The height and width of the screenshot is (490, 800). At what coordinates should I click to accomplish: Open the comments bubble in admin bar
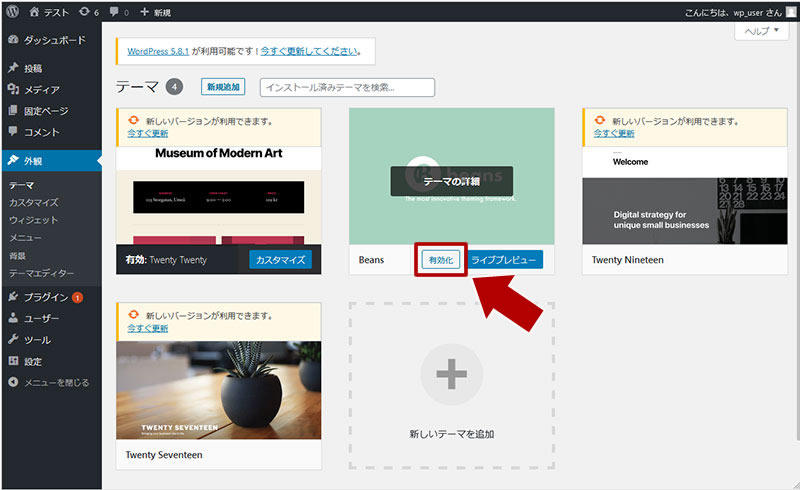pyautogui.click(x=118, y=12)
